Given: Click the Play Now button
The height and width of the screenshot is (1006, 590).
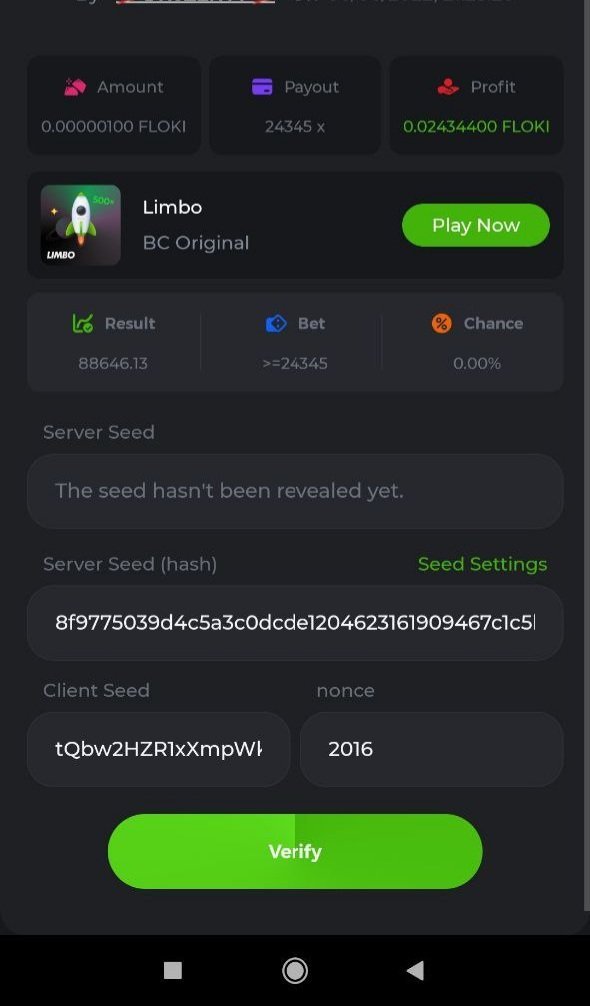Looking at the screenshot, I should tap(476, 225).
